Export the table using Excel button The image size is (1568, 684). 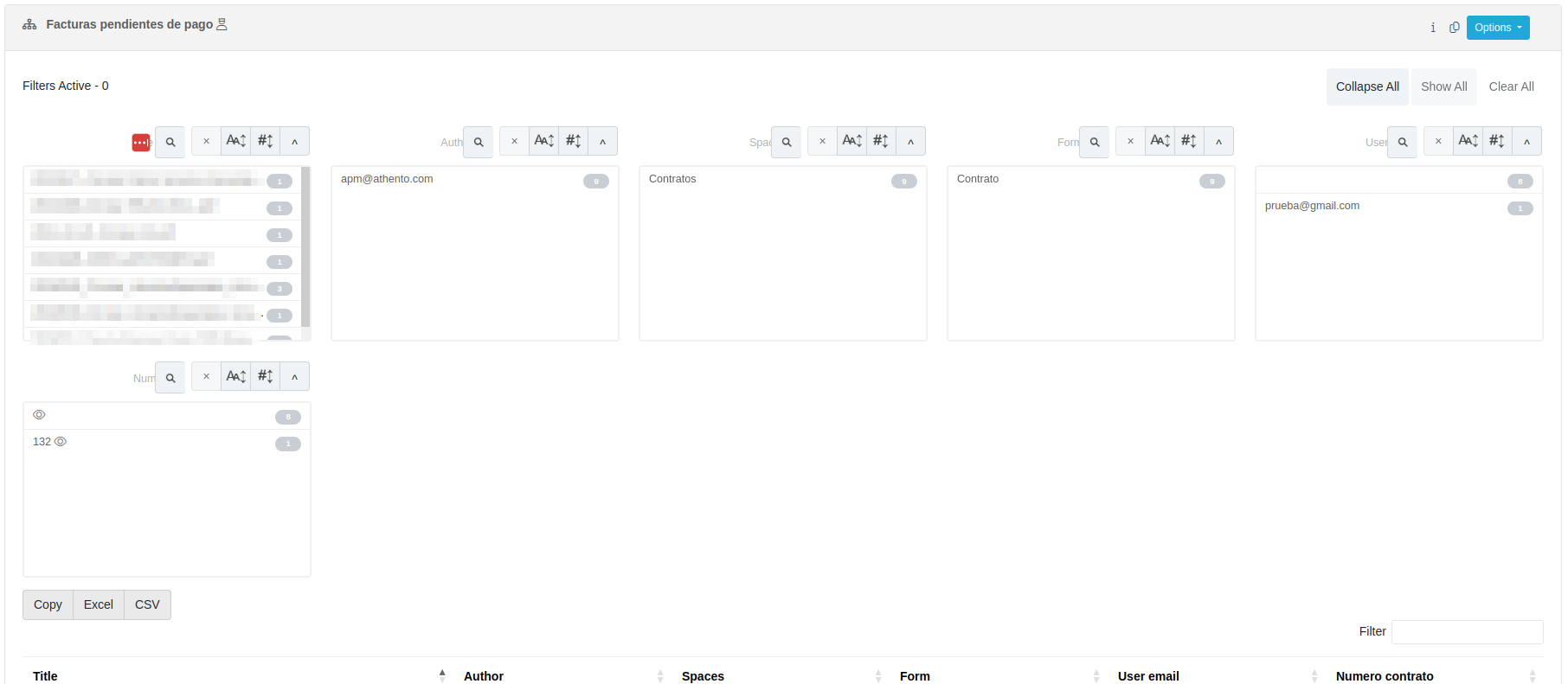tap(99, 604)
